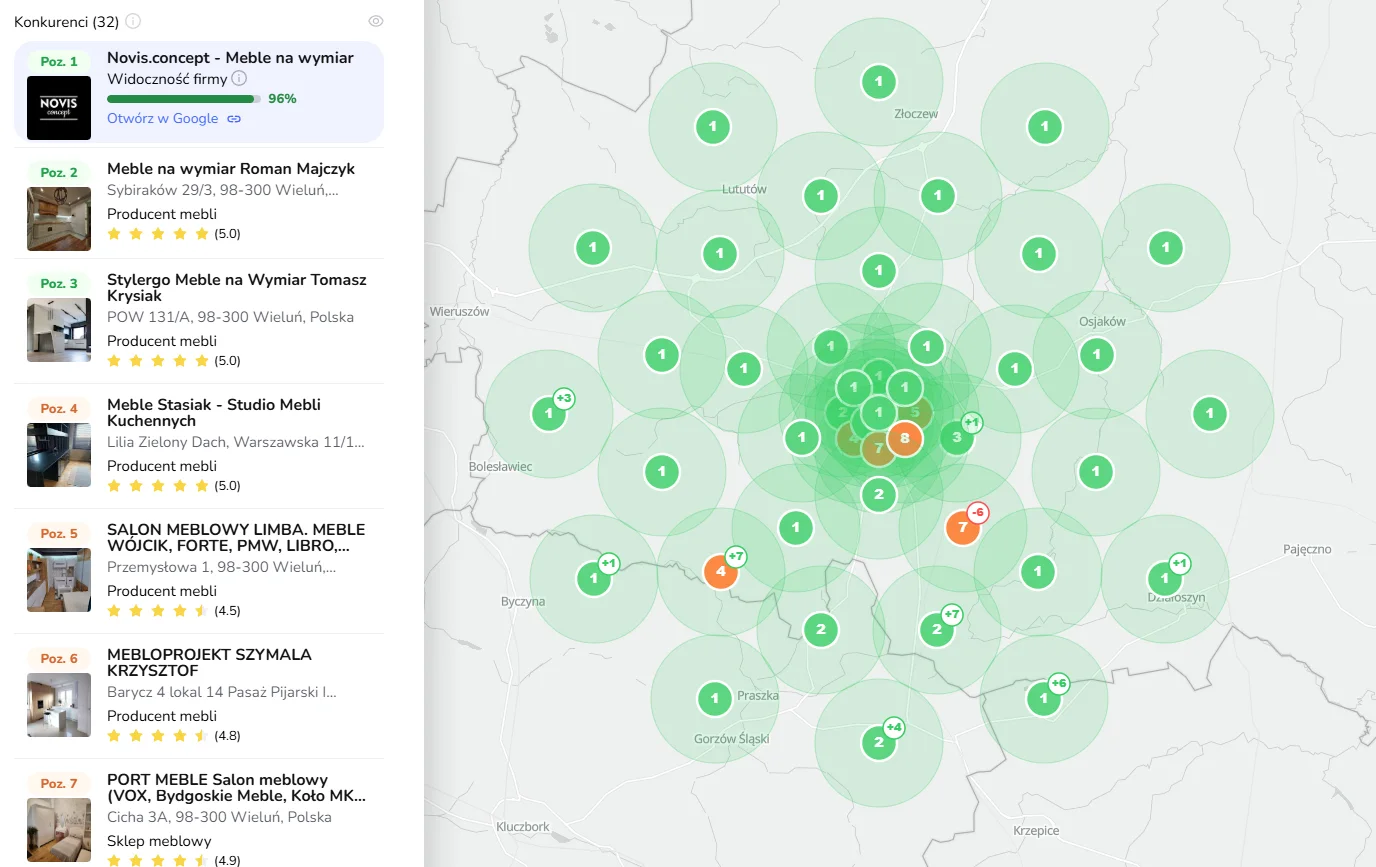
Task: Click Sklep meblowy category under PORT MEBLE
Action: tap(159, 841)
